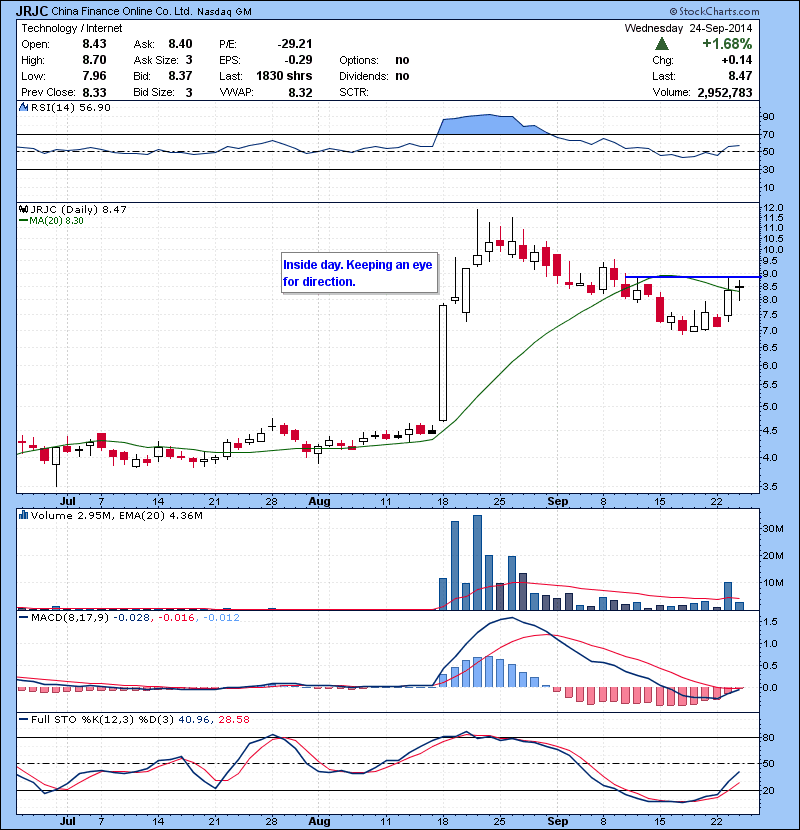
Task: Click the 30M volume axis label
Action: [774, 528]
